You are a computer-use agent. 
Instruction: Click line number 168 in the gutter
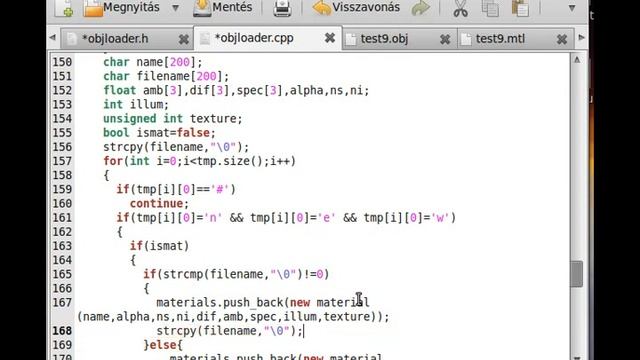click(x=62, y=331)
